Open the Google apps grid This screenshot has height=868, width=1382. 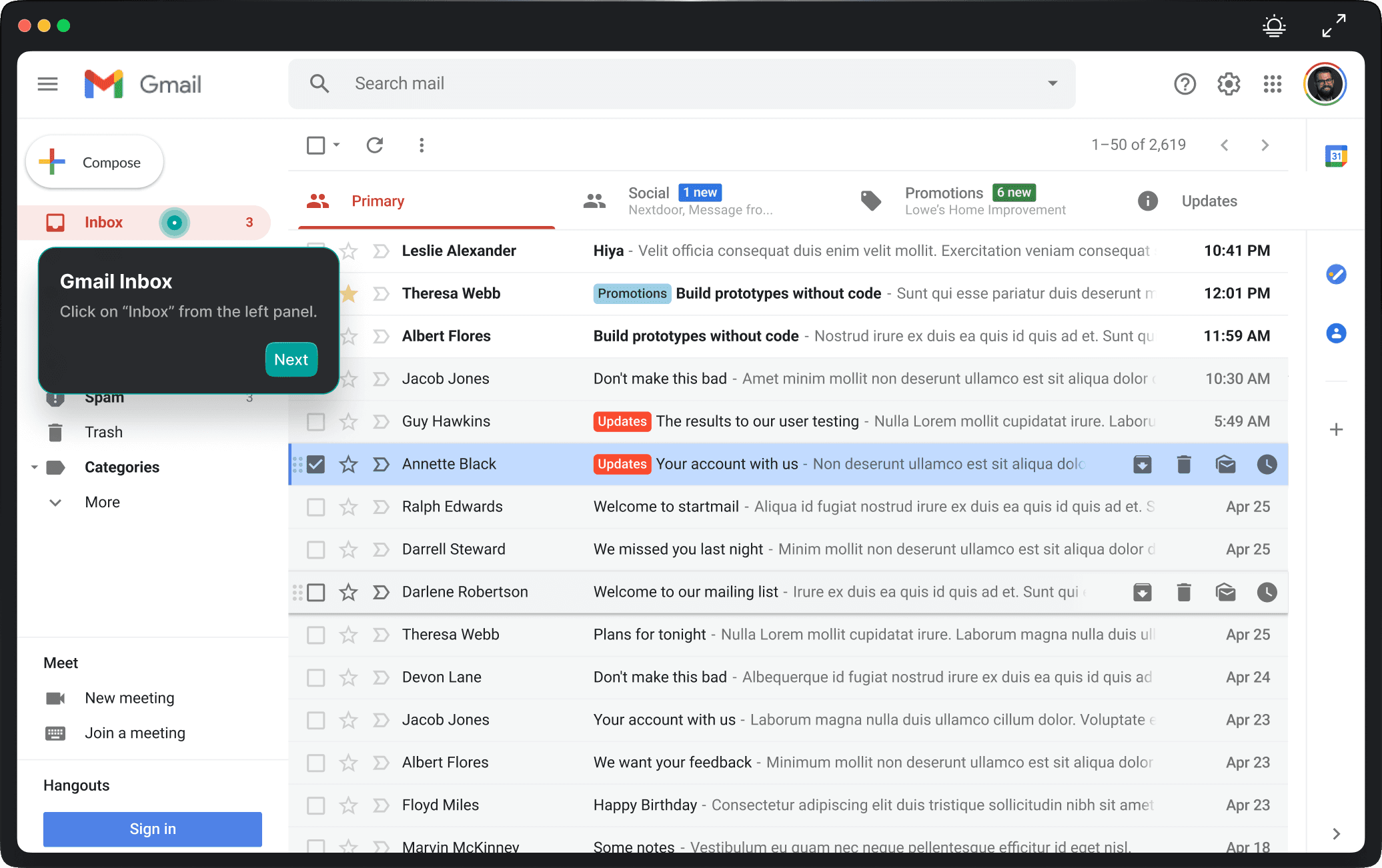1273,84
